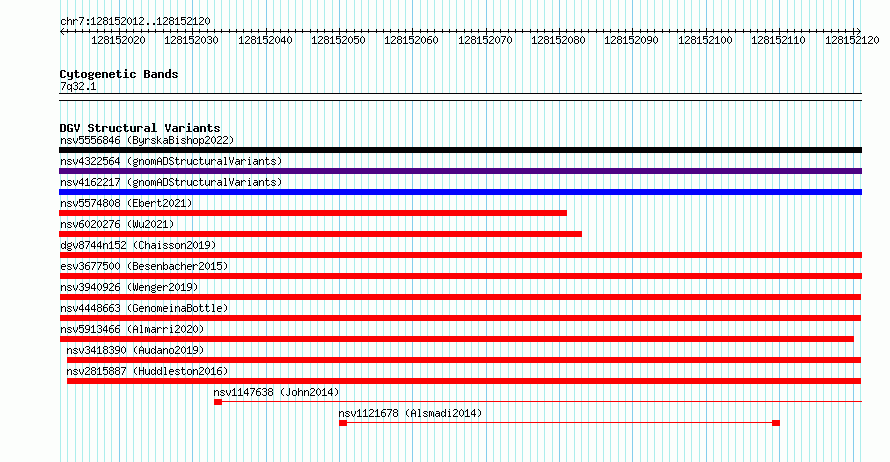Select the red dgv8744n152 variant bar
Image resolution: width=890 pixels, height=462 pixels.
point(460,255)
